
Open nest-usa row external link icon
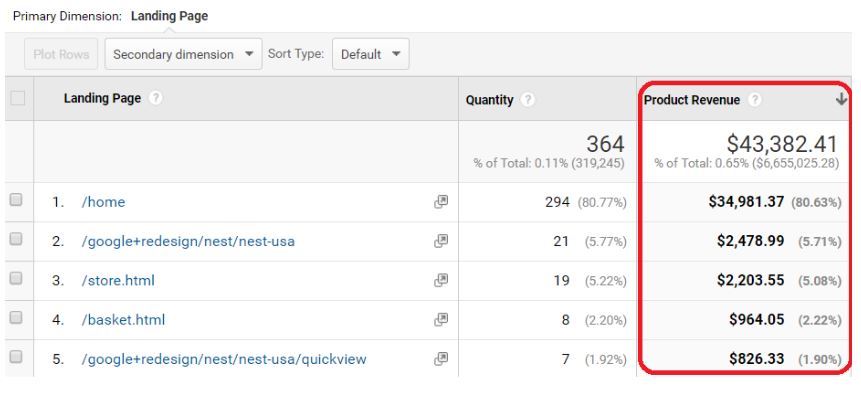pyautogui.click(x=440, y=240)
